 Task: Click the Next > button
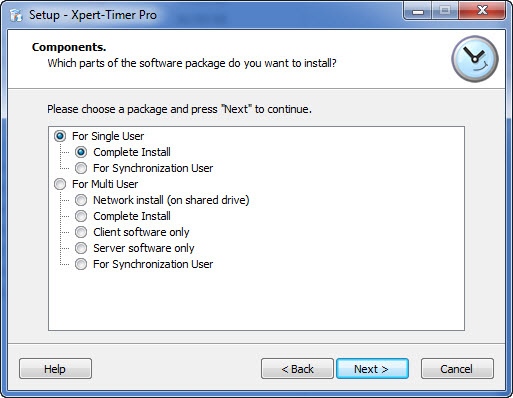(x=372, y=369)
